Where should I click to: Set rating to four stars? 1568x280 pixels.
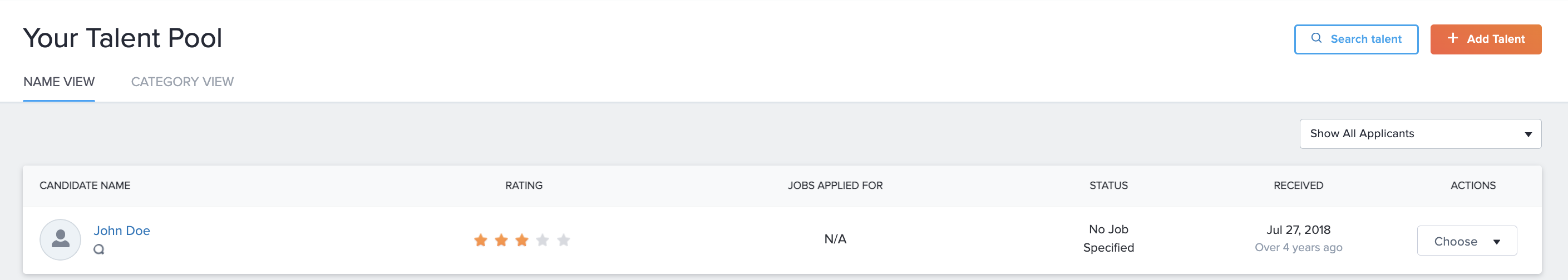[543, 241]
